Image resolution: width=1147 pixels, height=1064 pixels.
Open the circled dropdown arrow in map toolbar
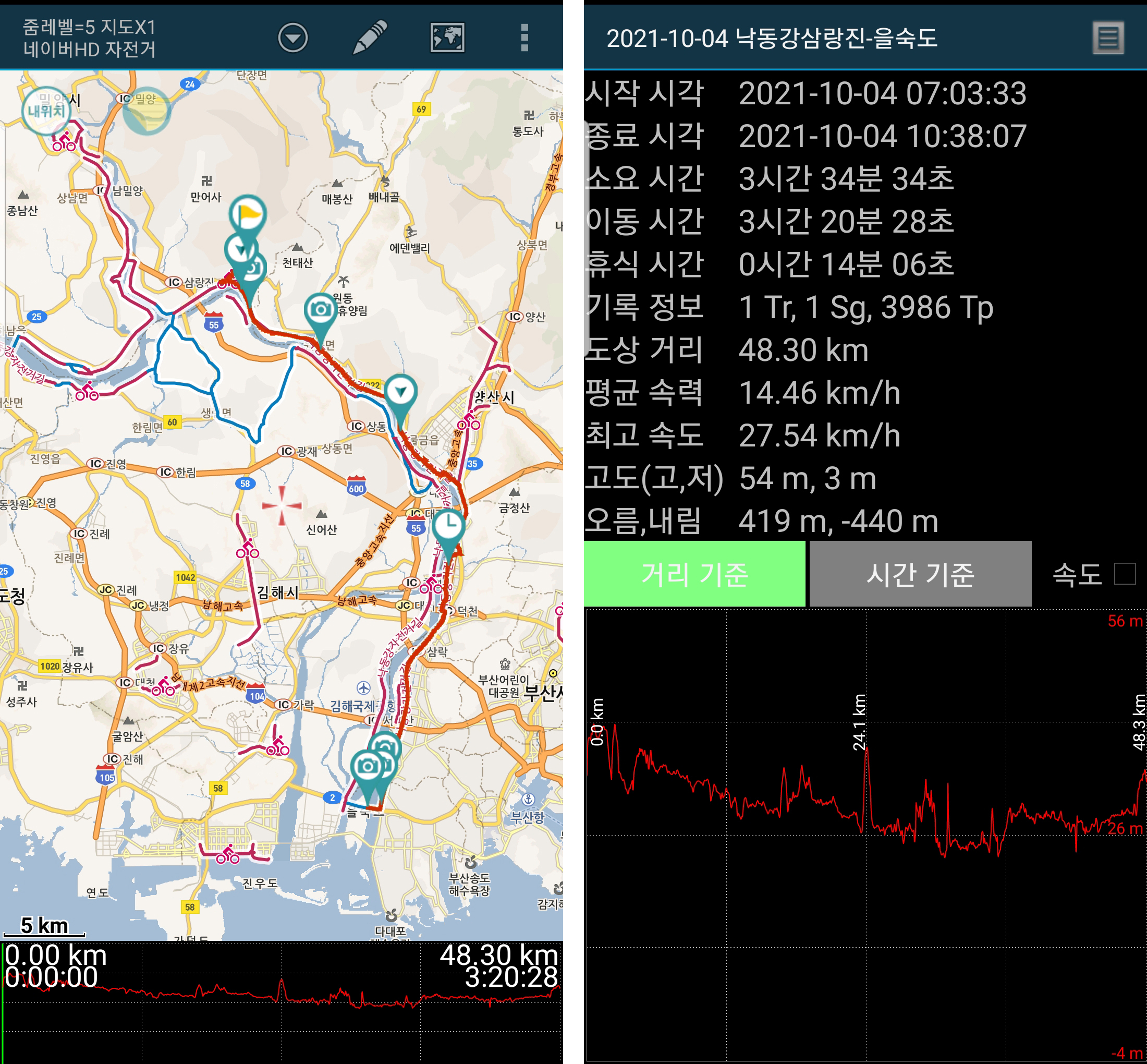[x=293, y=38]
